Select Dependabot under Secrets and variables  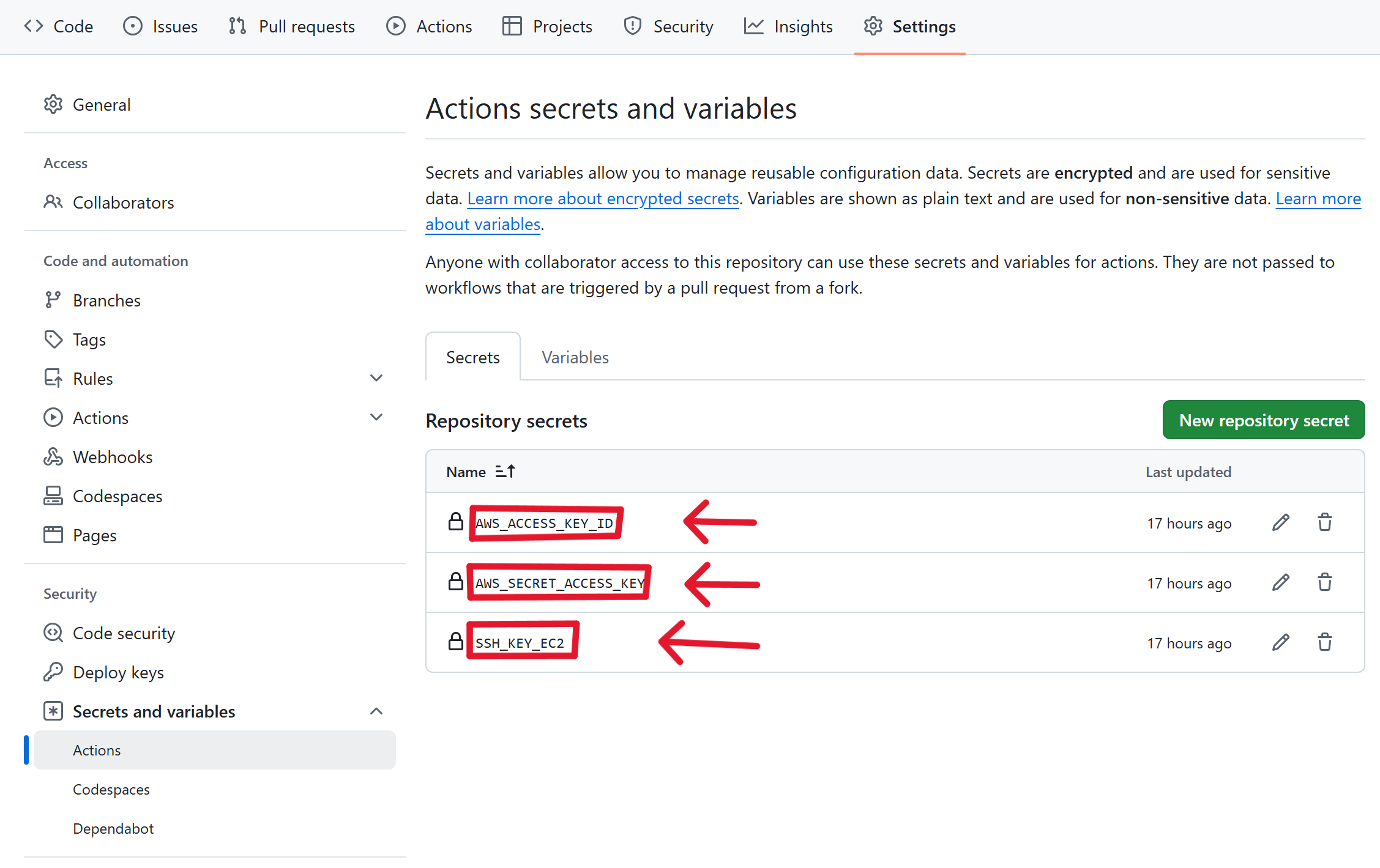click(113, 828)
